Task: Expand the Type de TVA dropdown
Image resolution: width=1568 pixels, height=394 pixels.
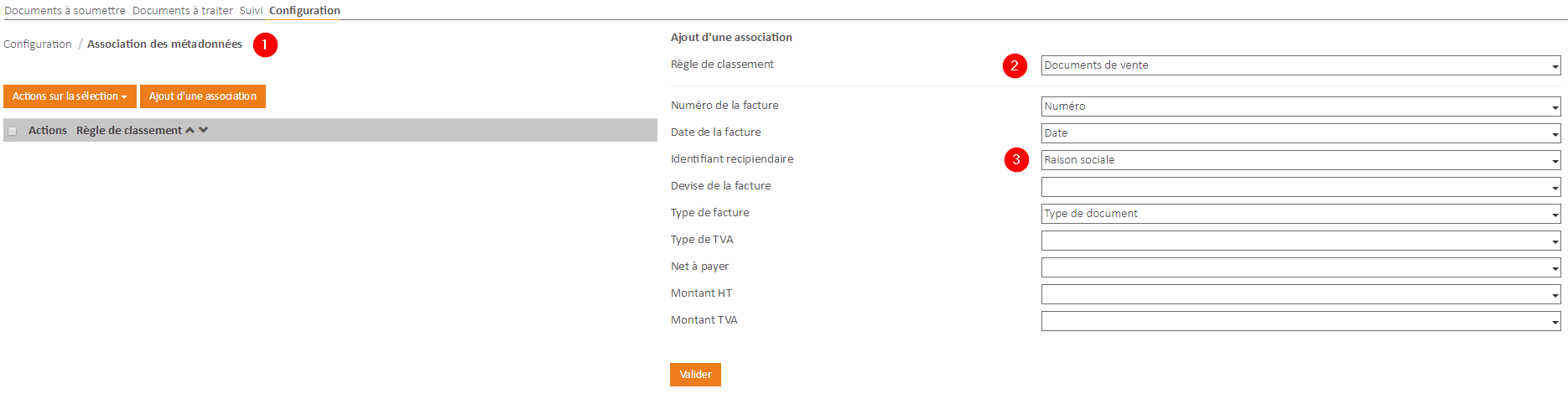Action: 1301,241
